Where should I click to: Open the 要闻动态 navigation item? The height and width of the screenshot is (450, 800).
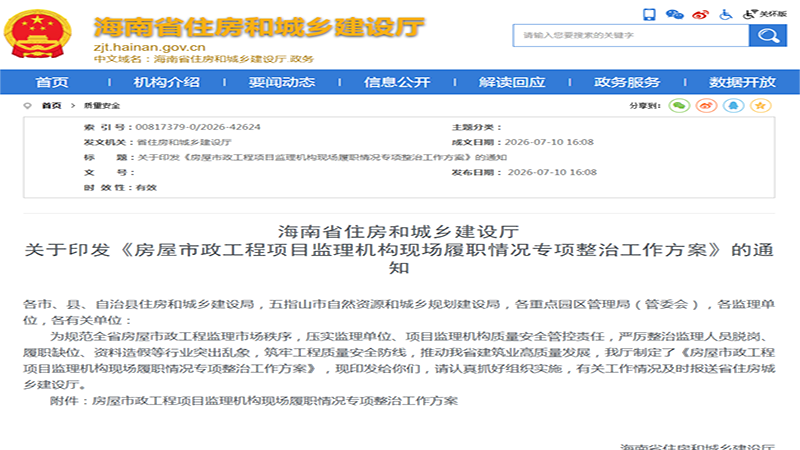click(282, 82)
